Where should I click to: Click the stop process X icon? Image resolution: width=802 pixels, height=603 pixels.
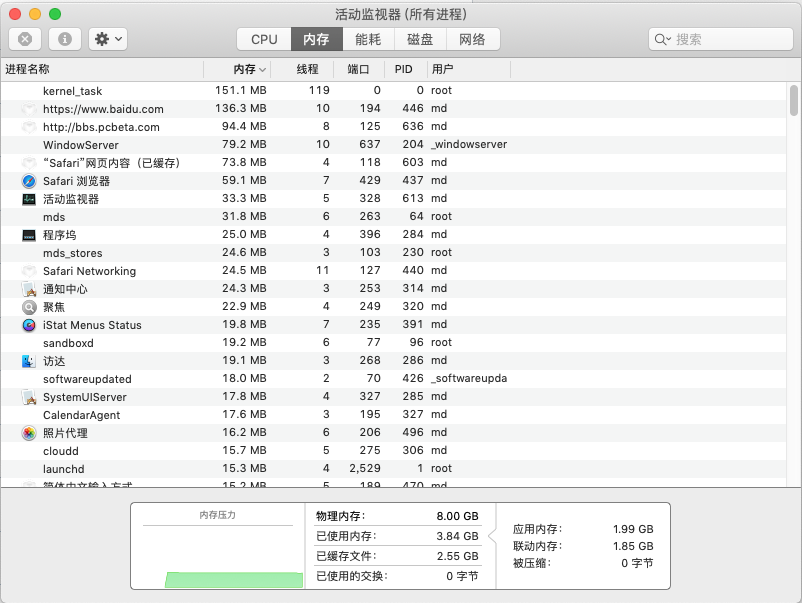pos(25,39)
